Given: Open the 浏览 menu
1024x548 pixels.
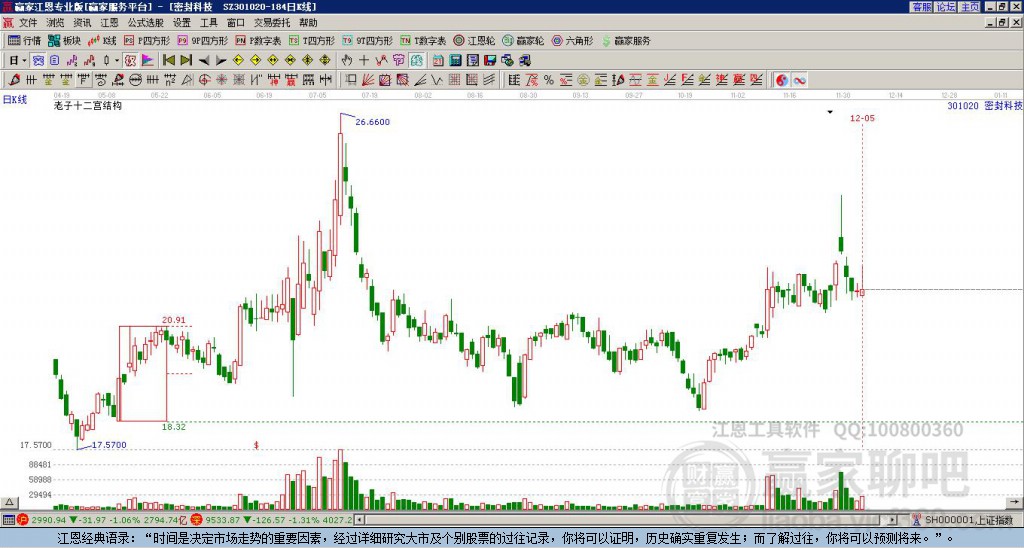Looking at the screenshot, I should [55, 23].
